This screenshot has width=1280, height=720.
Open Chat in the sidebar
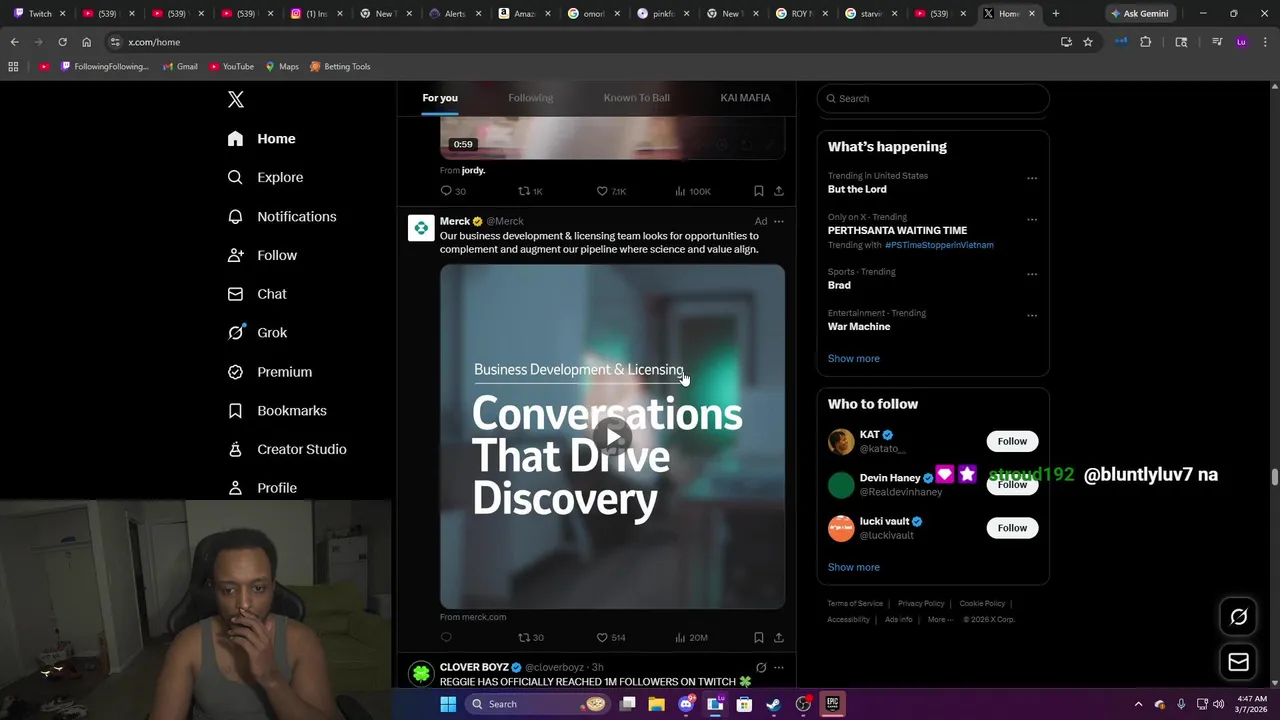[x=257, y=294]
